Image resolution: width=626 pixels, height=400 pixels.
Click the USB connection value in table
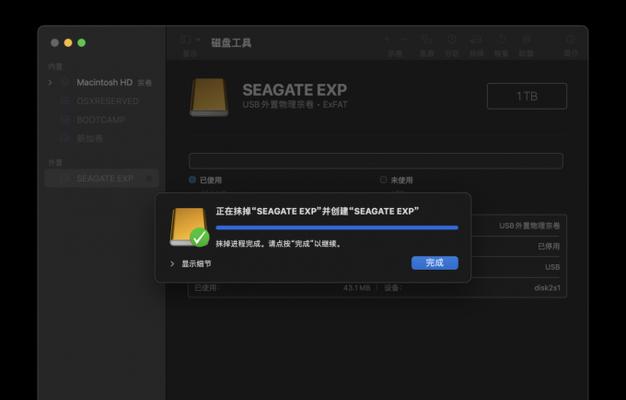(553, 267)
